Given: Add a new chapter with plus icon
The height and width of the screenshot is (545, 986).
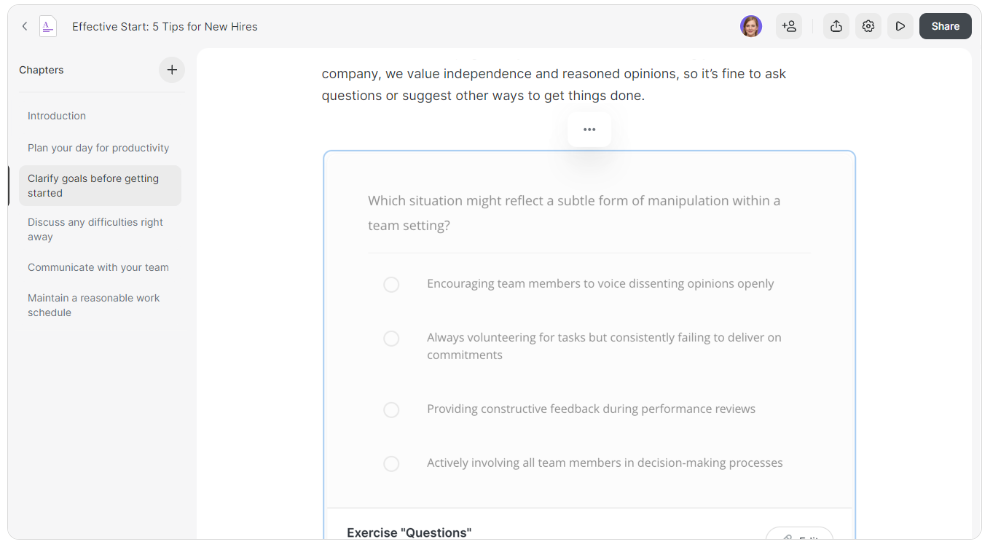Looking at the screenshot, I should point(172,70).
